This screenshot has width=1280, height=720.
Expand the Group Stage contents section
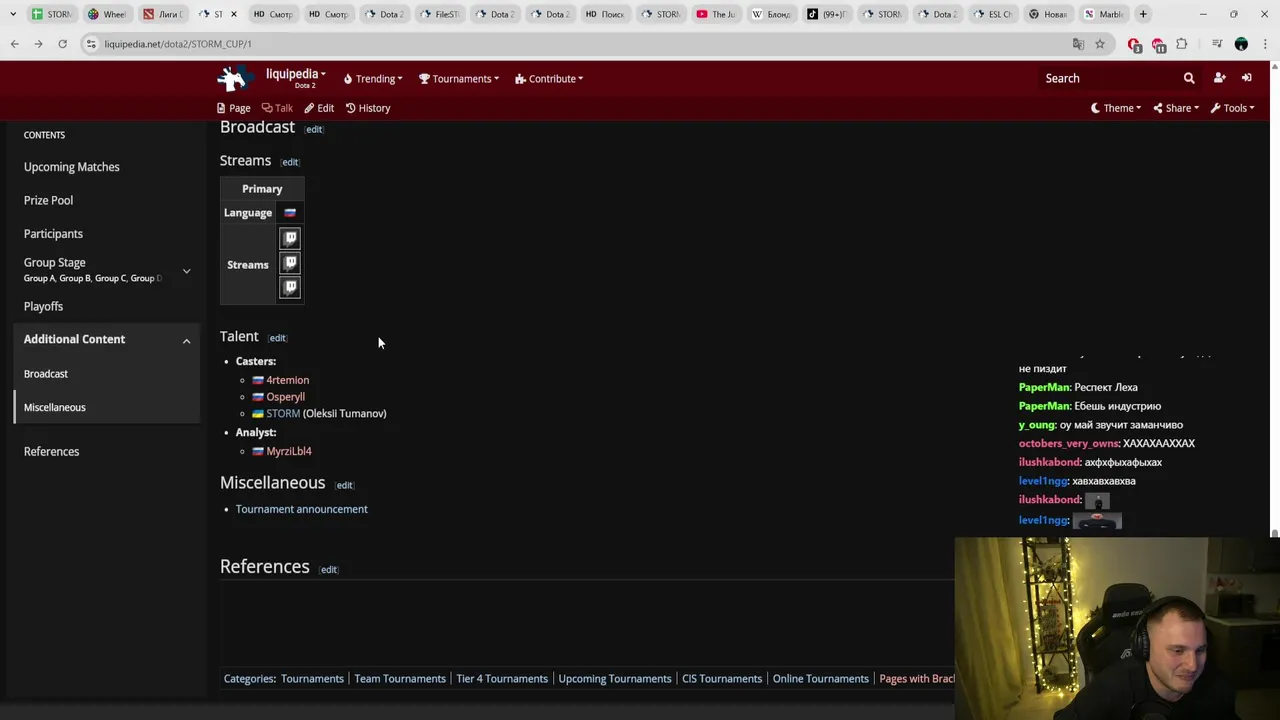coord(186,271)
